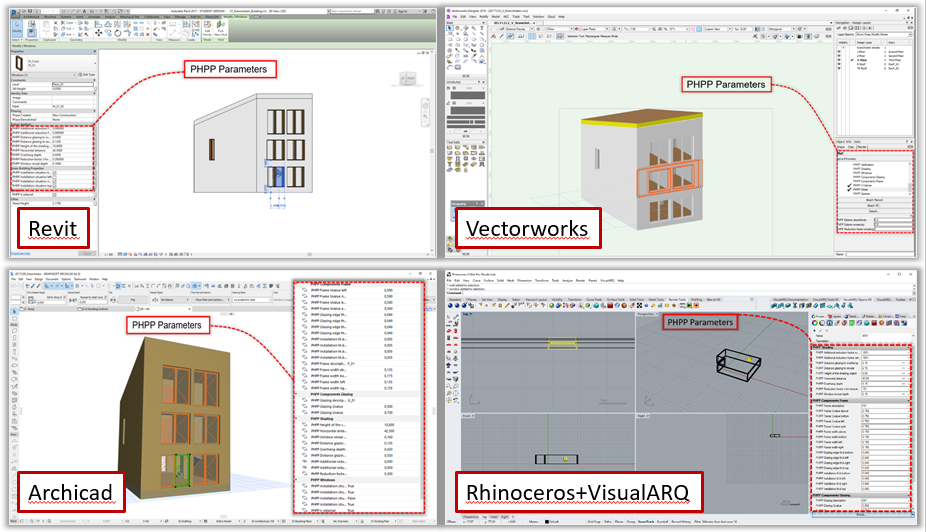Click the Pick New Host icon in Revit
The image size is (926, 532).
pos(221,28)
